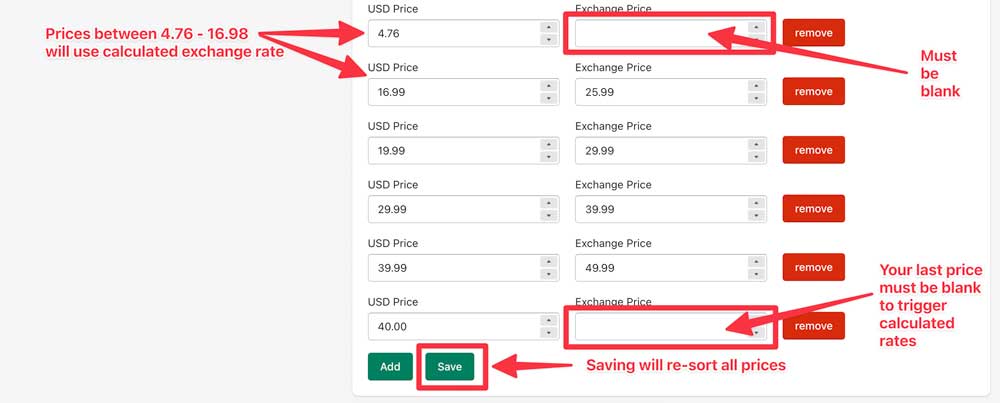Increment the 4.76 USD Price stepper

(x=549, y=27)
